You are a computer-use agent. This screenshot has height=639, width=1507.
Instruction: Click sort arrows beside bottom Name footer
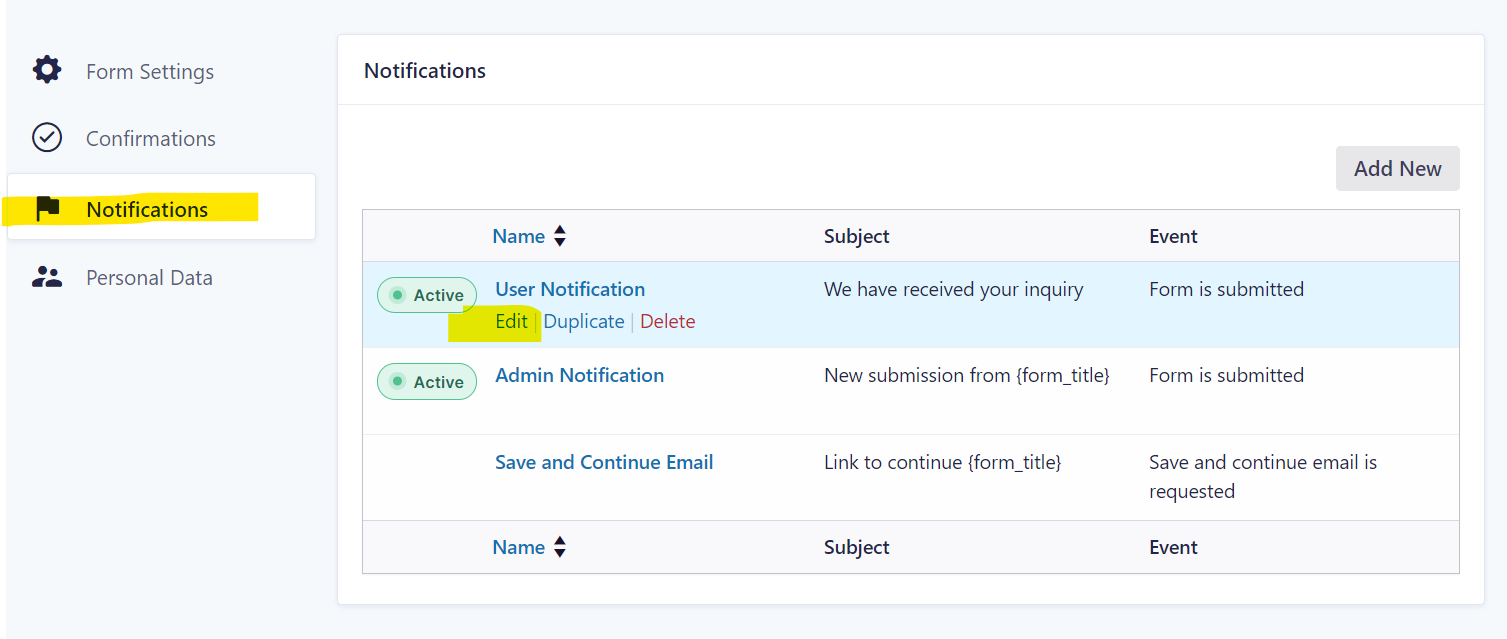pos(560,547)
